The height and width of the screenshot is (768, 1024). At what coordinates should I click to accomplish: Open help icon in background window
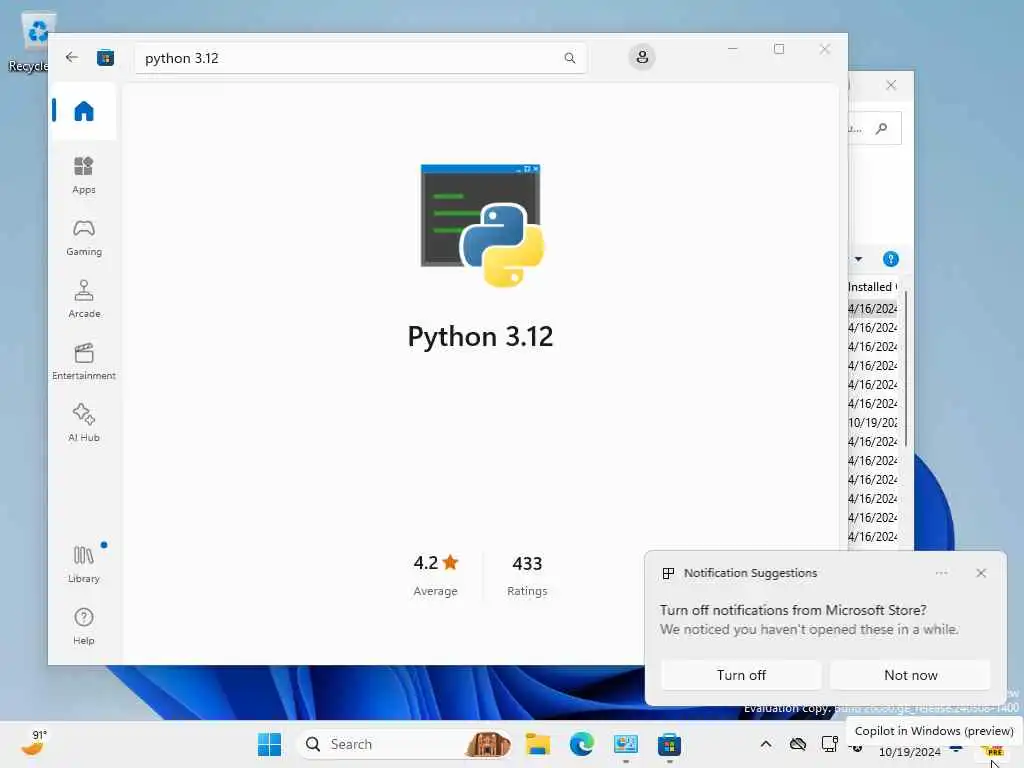890,259
